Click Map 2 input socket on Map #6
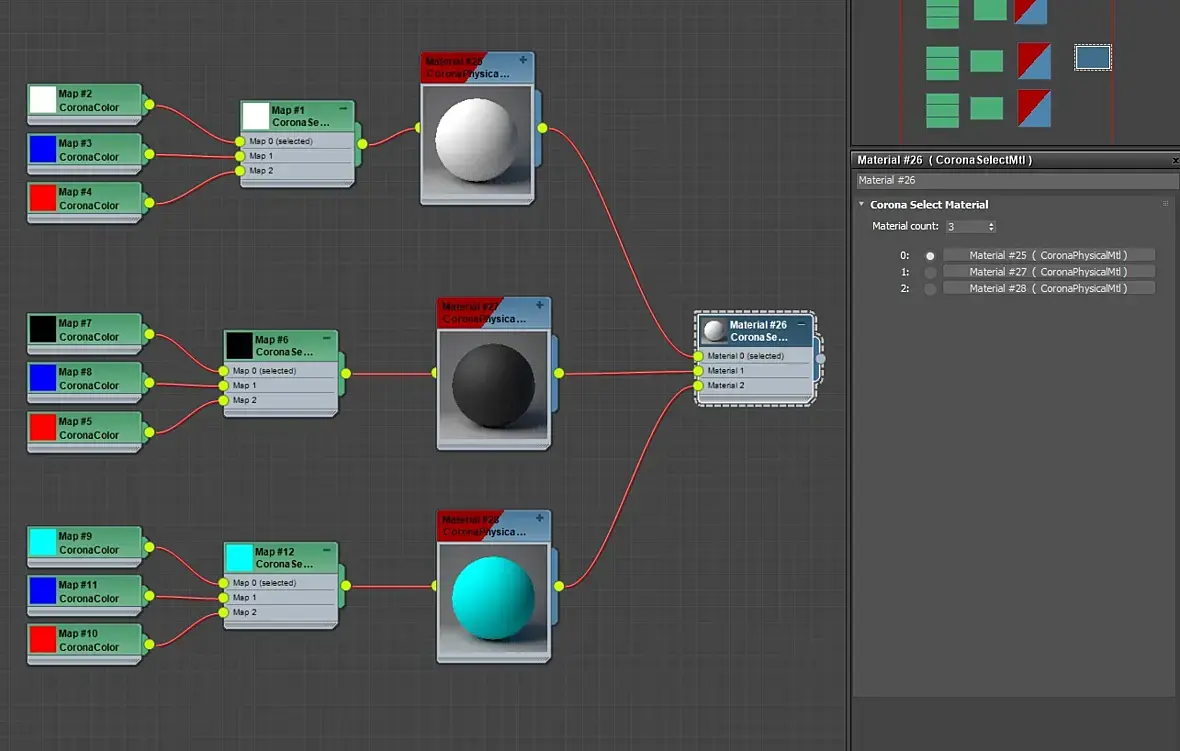The height and width of the screenshot is (751, 1180). click(x=224, y=400)
